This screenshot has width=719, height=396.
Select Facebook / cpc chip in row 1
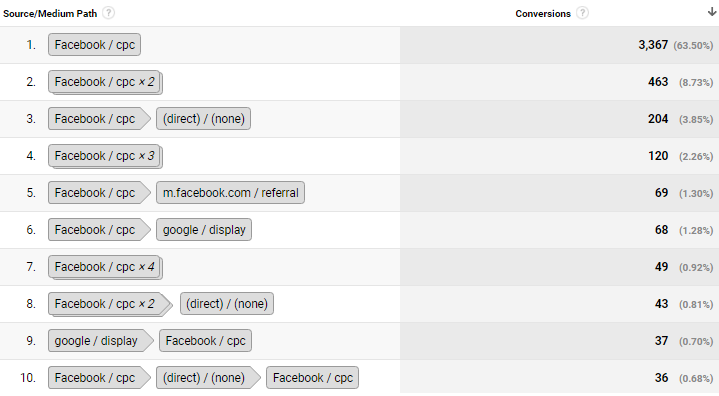94,44
